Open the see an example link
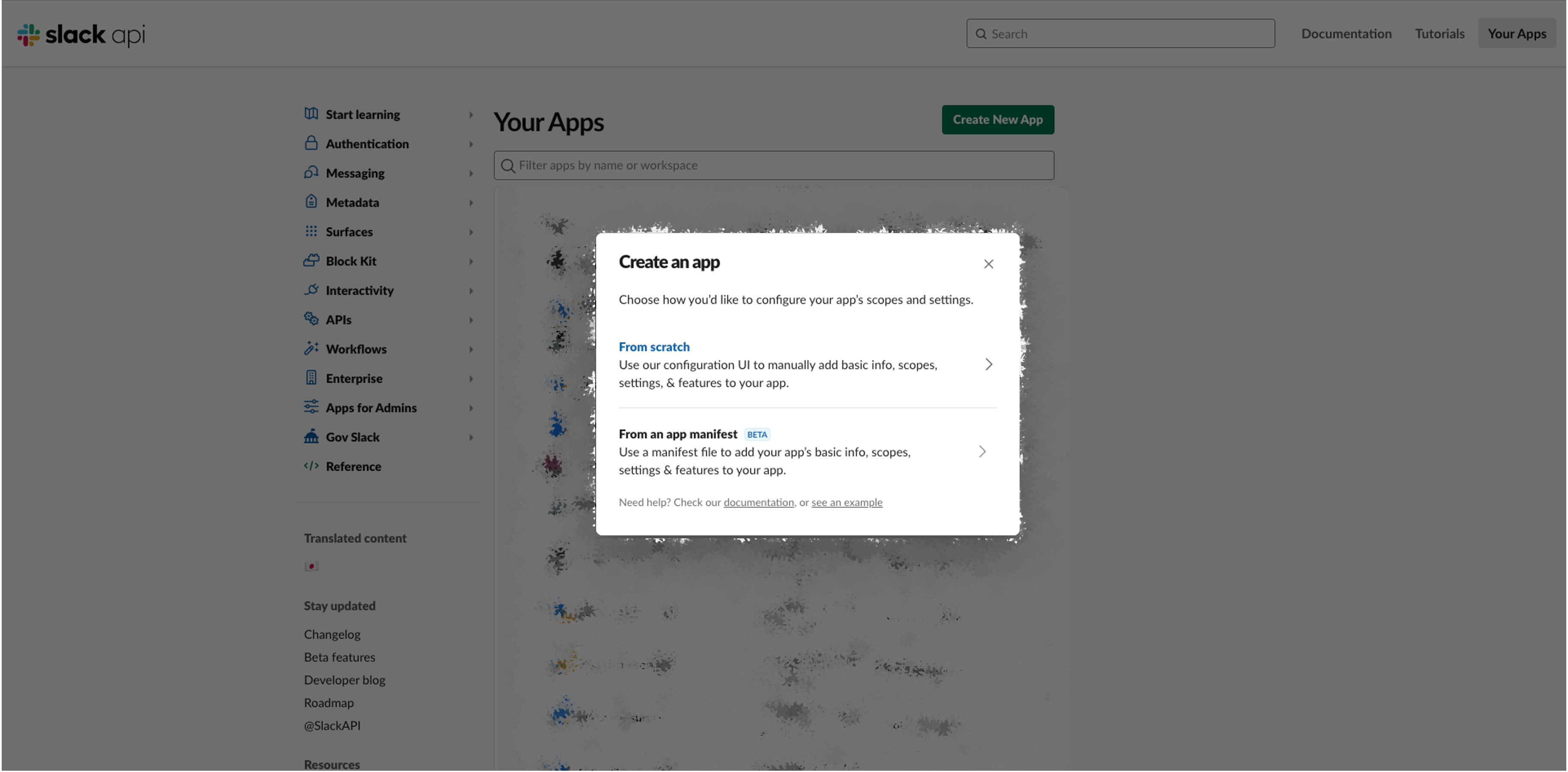 846,502
